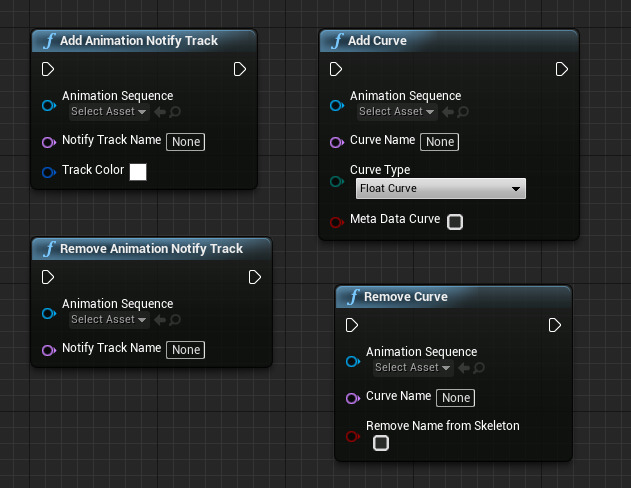Click Remove Animation Notify Track output execution pin
This screenshot has width=631, height=488.
(255, 277)
